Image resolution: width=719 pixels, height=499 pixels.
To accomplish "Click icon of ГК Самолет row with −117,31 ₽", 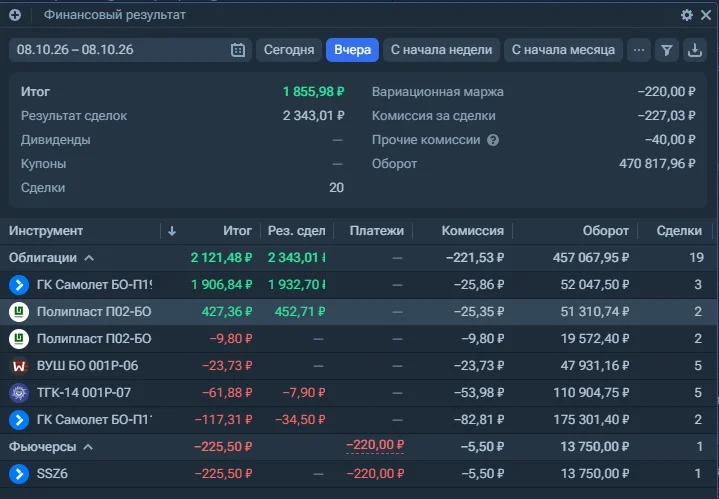I will (19, 420).
